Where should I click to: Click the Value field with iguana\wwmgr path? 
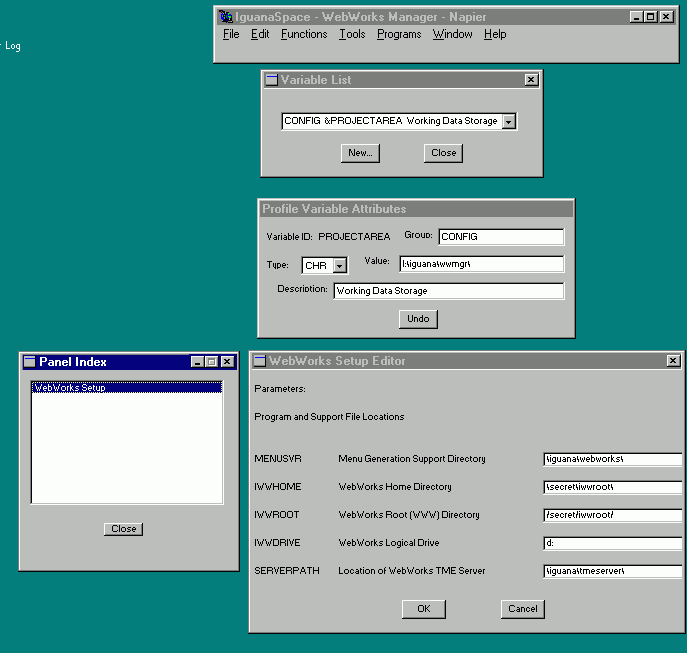[x=482, y=264]
